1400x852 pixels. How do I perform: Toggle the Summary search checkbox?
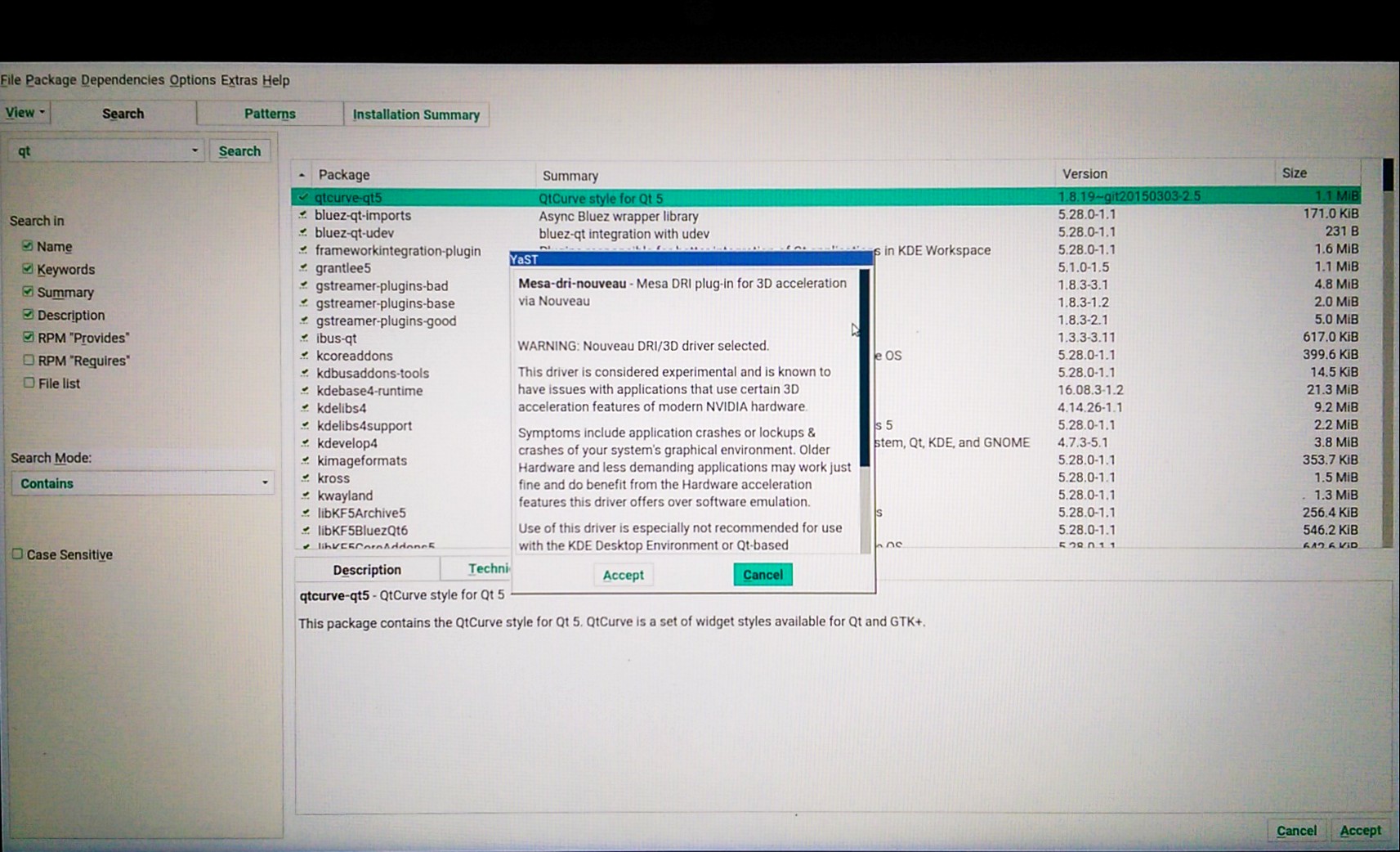click(28, 291)
